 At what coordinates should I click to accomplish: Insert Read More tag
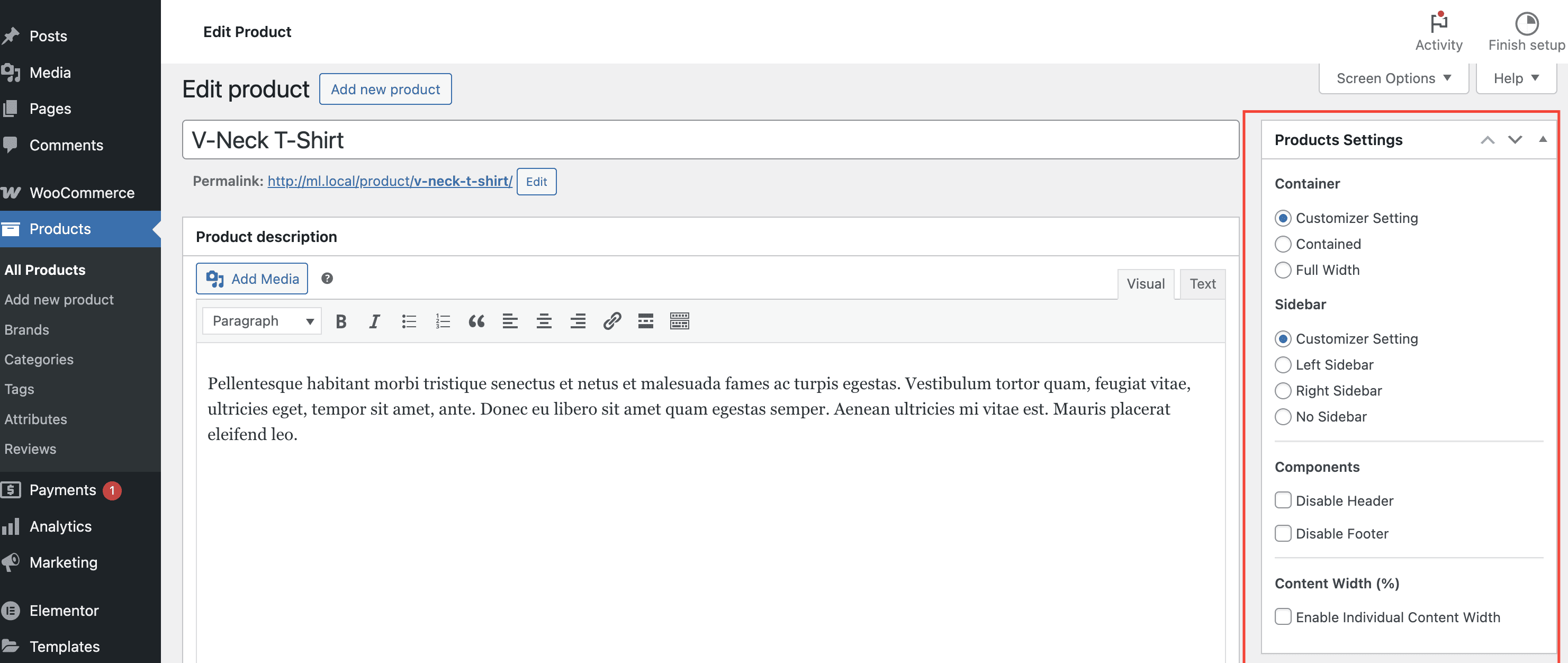click(645, 321)
